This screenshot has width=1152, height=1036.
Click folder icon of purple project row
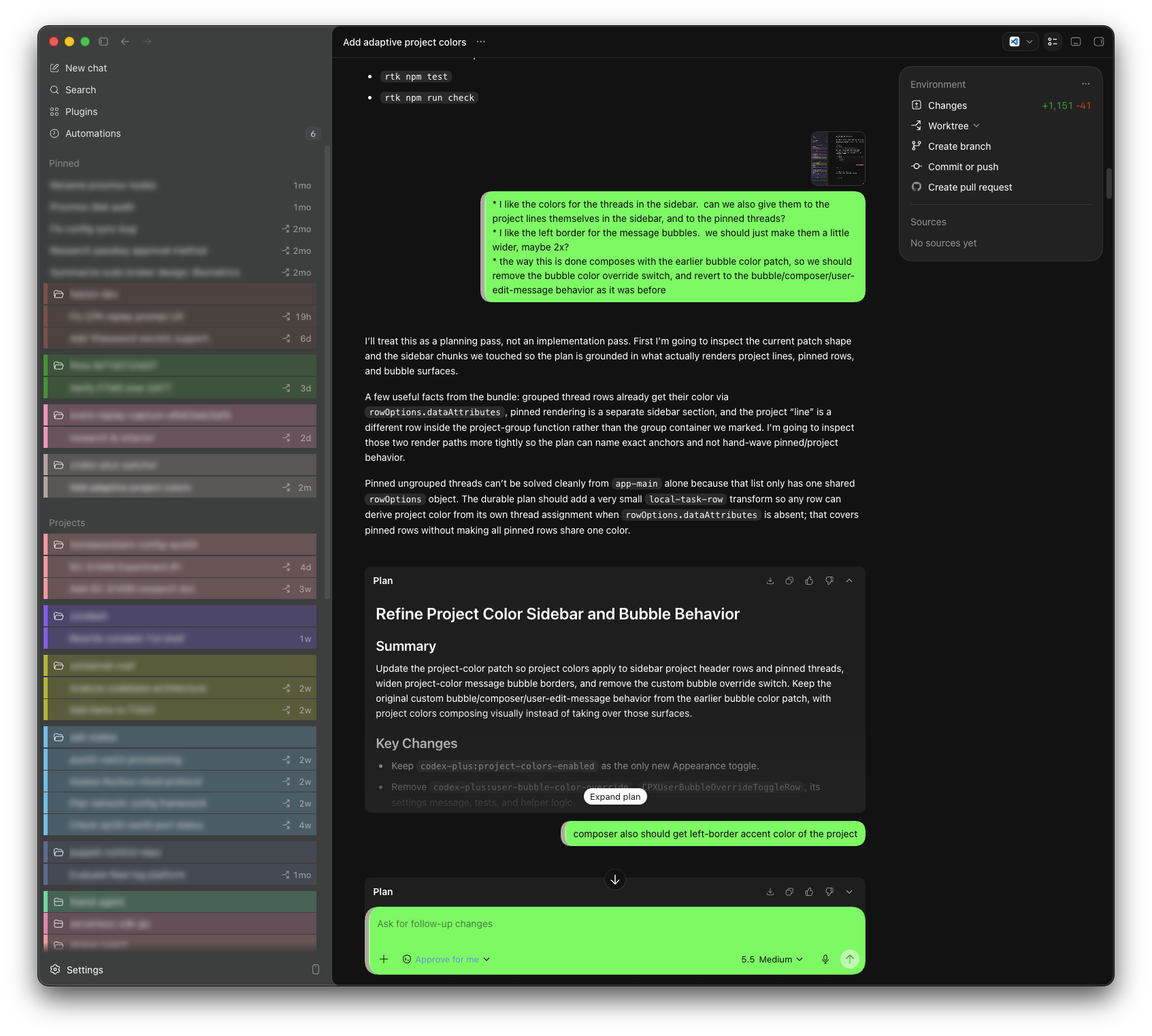point(59,616)
